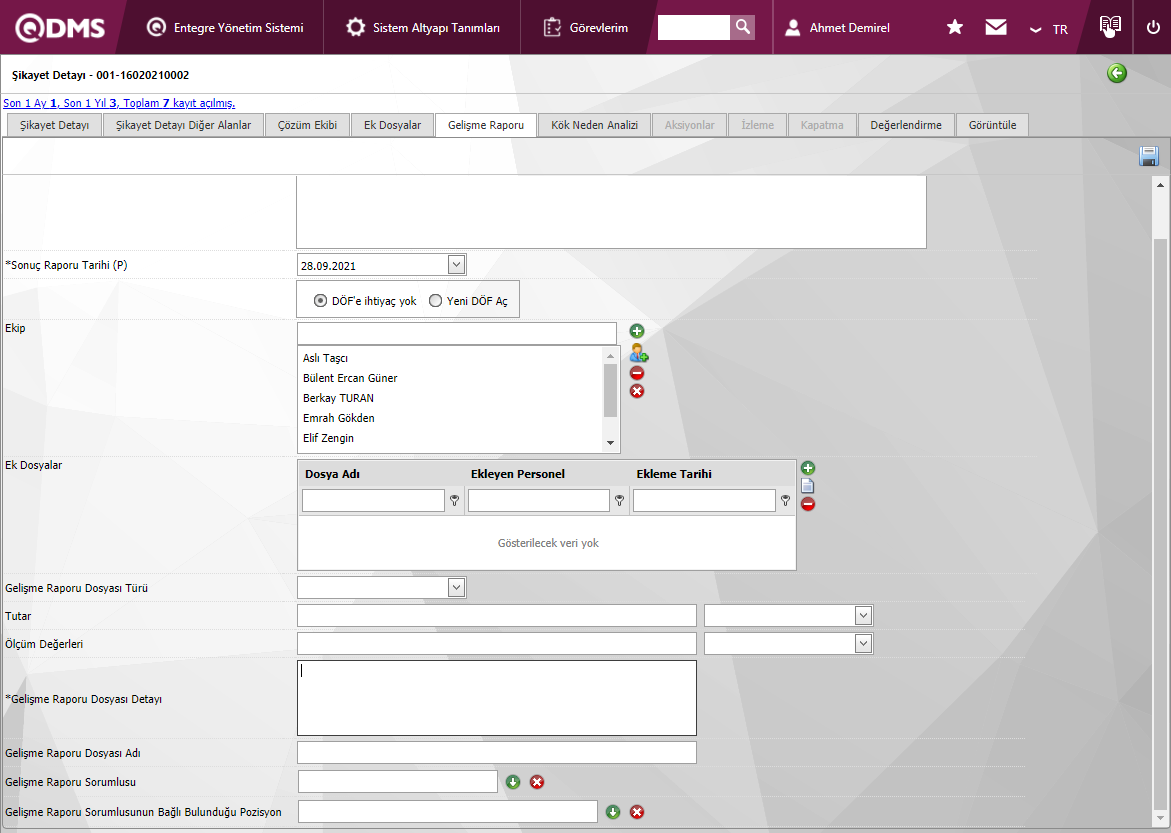The width and height of the screenshot is (1171, 833).
Task: Click the QDMS logo
Action: tap(60, 28)
